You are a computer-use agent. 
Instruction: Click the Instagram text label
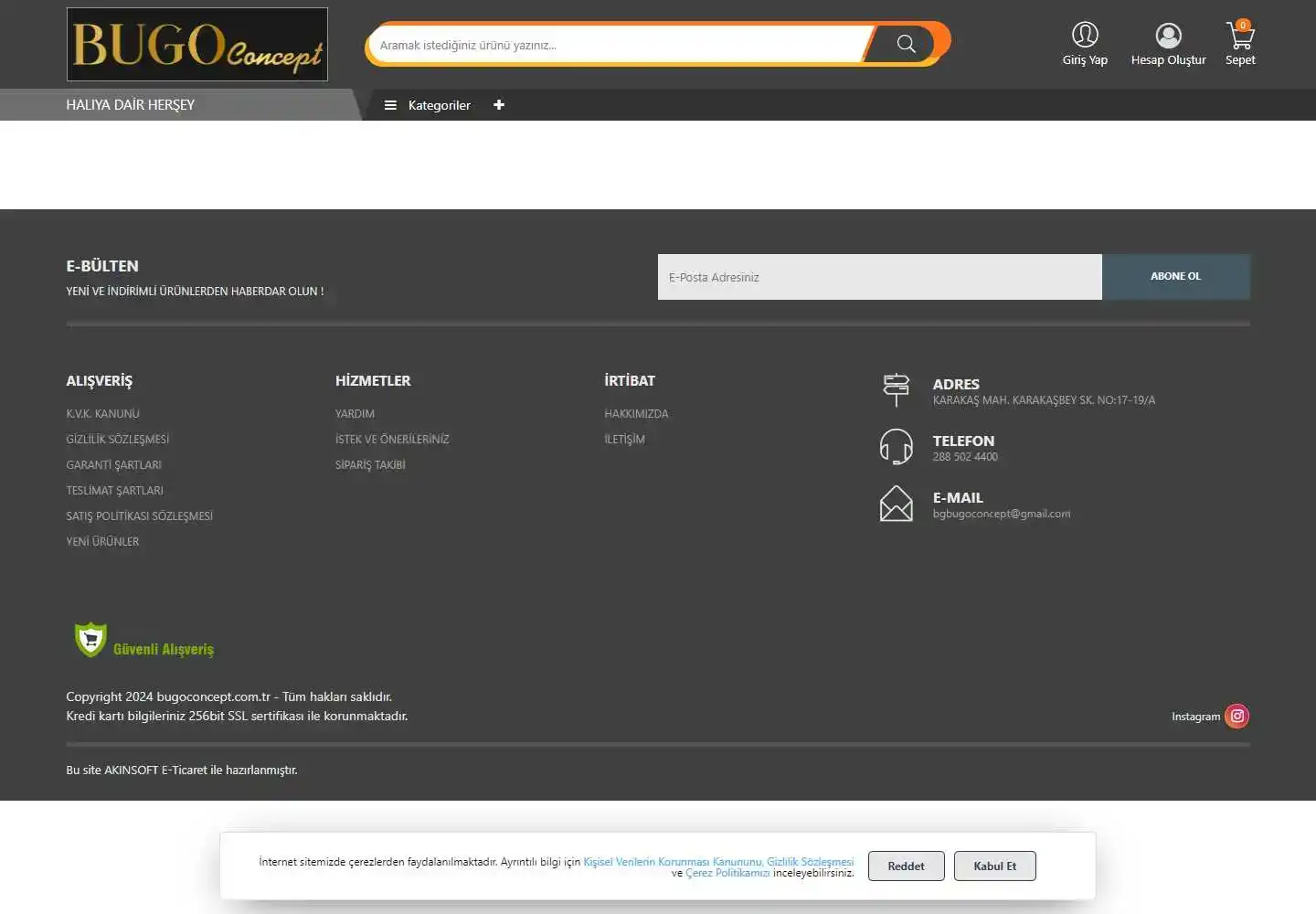pos(1195,717)
